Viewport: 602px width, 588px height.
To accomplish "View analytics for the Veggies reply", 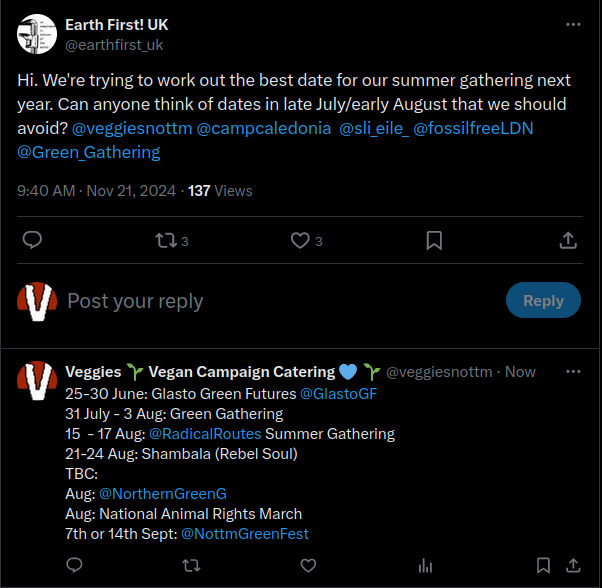I will pos(425,565).
